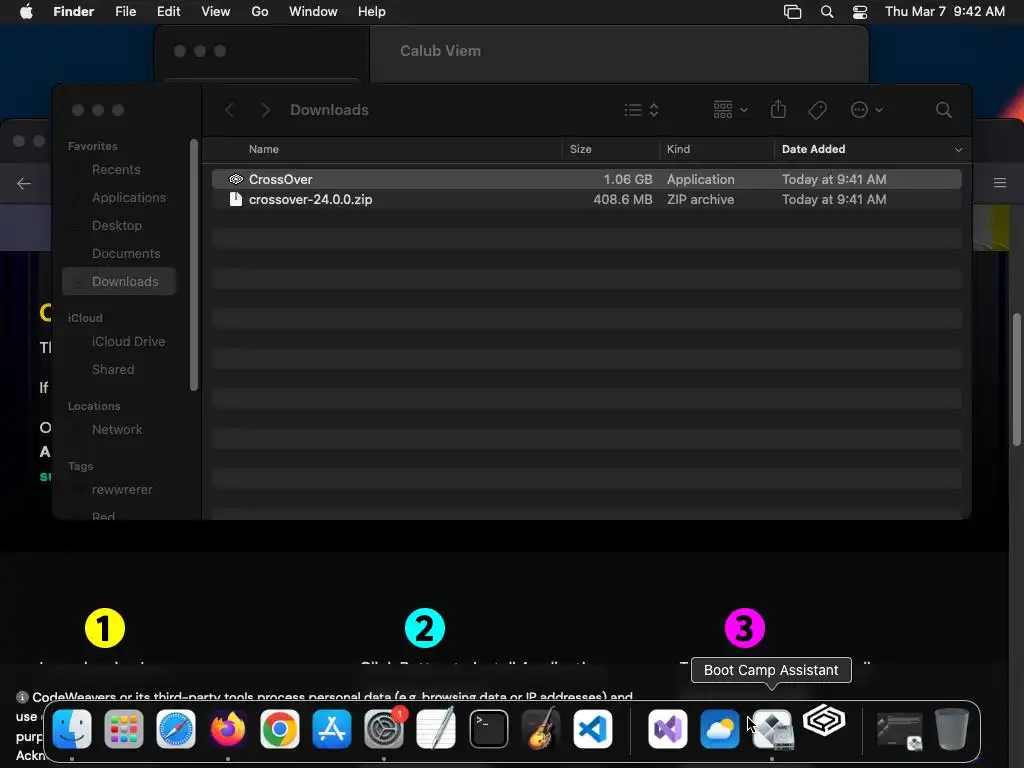
Task: Select Downloads in Finder sidebar
Action: (x=119, y=281)
